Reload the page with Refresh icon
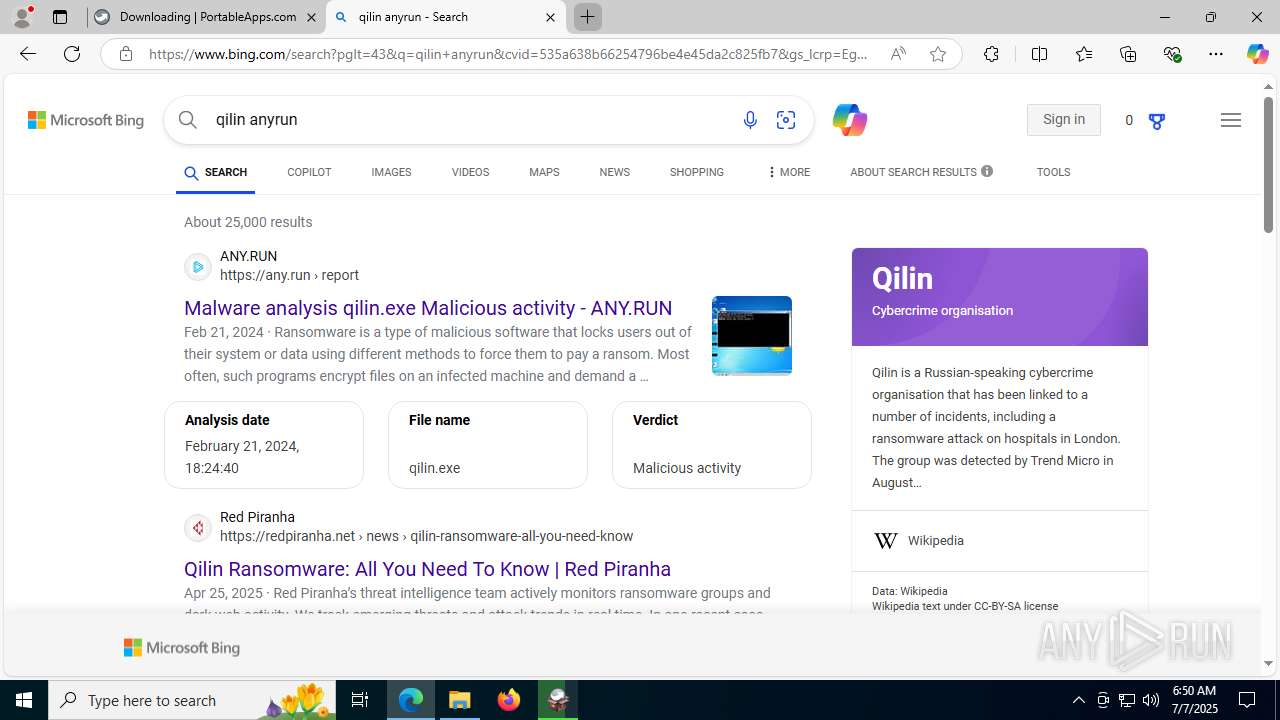 click(72, 54)
